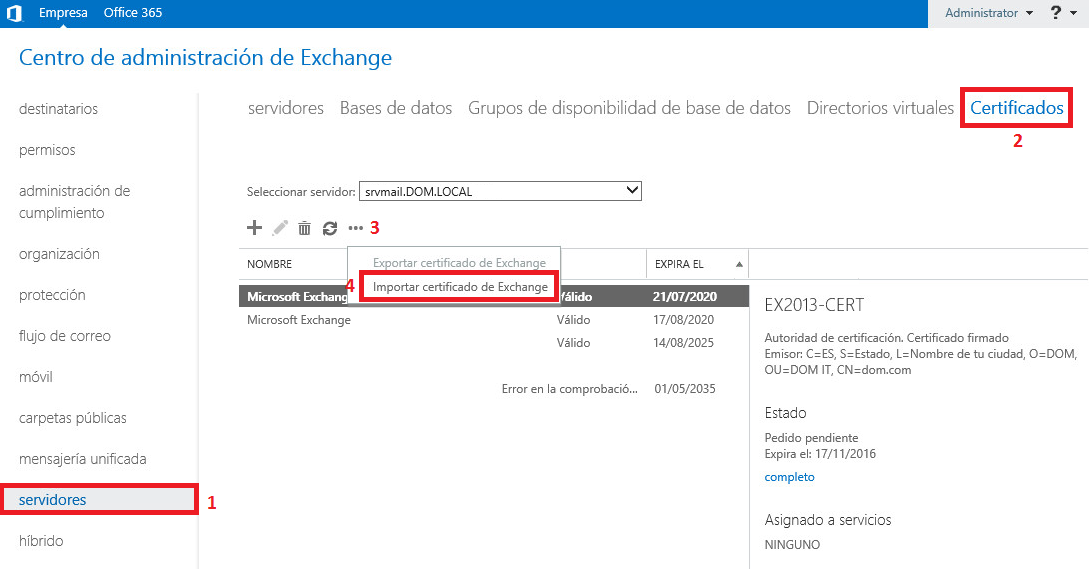The width and height of the screenshot is (1089, 569).
Task: Click the pencil edit icon
Action: tap(280, 228)
